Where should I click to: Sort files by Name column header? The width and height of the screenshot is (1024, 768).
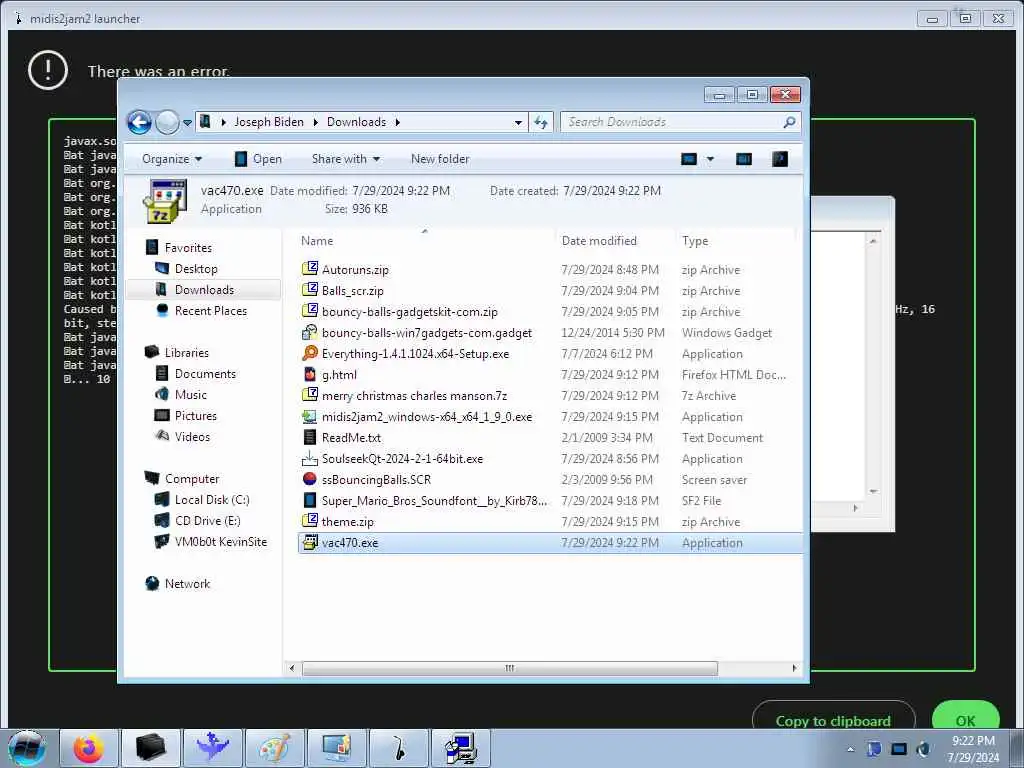point(317,241)
